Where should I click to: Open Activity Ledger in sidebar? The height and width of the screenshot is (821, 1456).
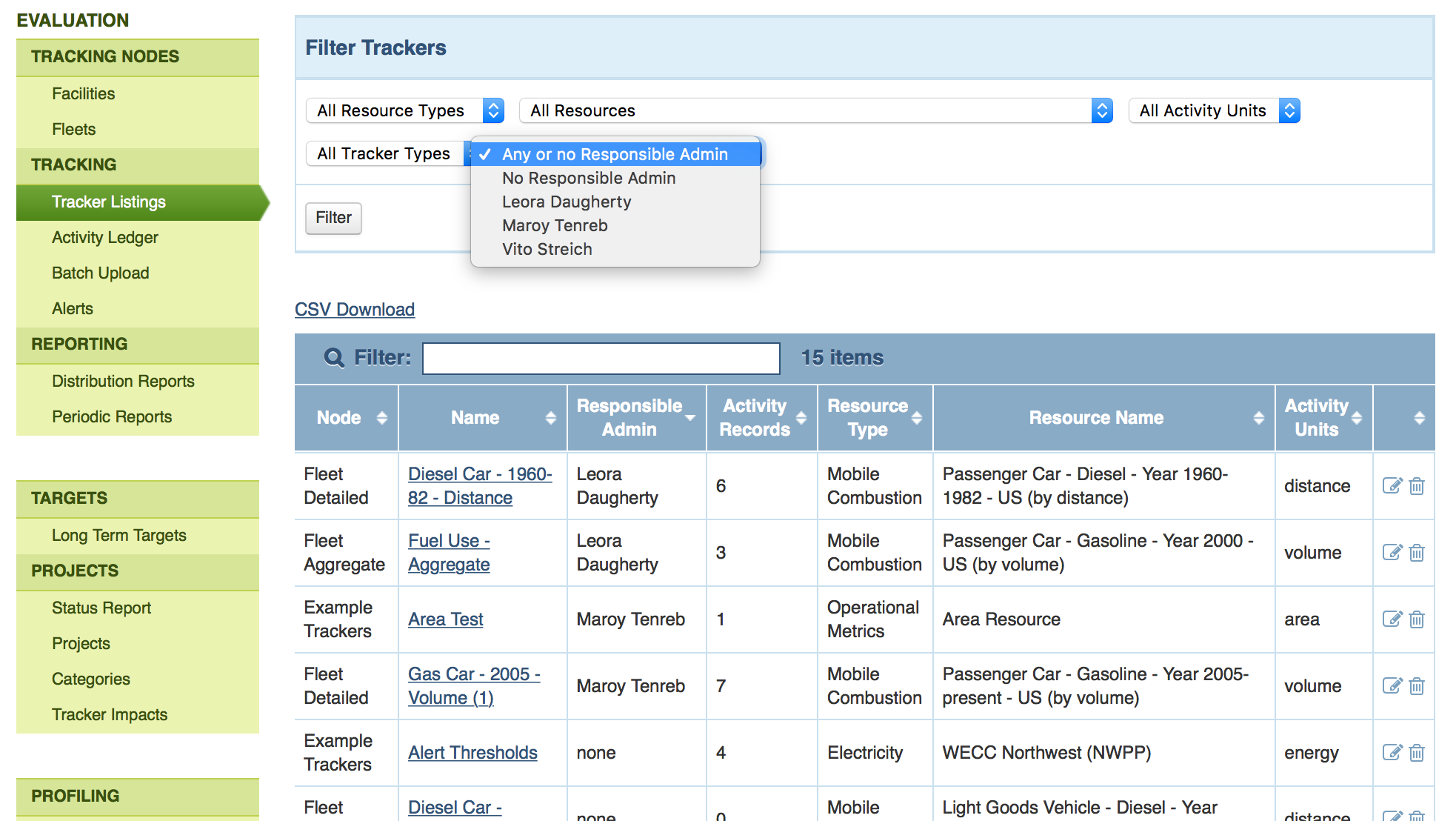tap(105, 237)
